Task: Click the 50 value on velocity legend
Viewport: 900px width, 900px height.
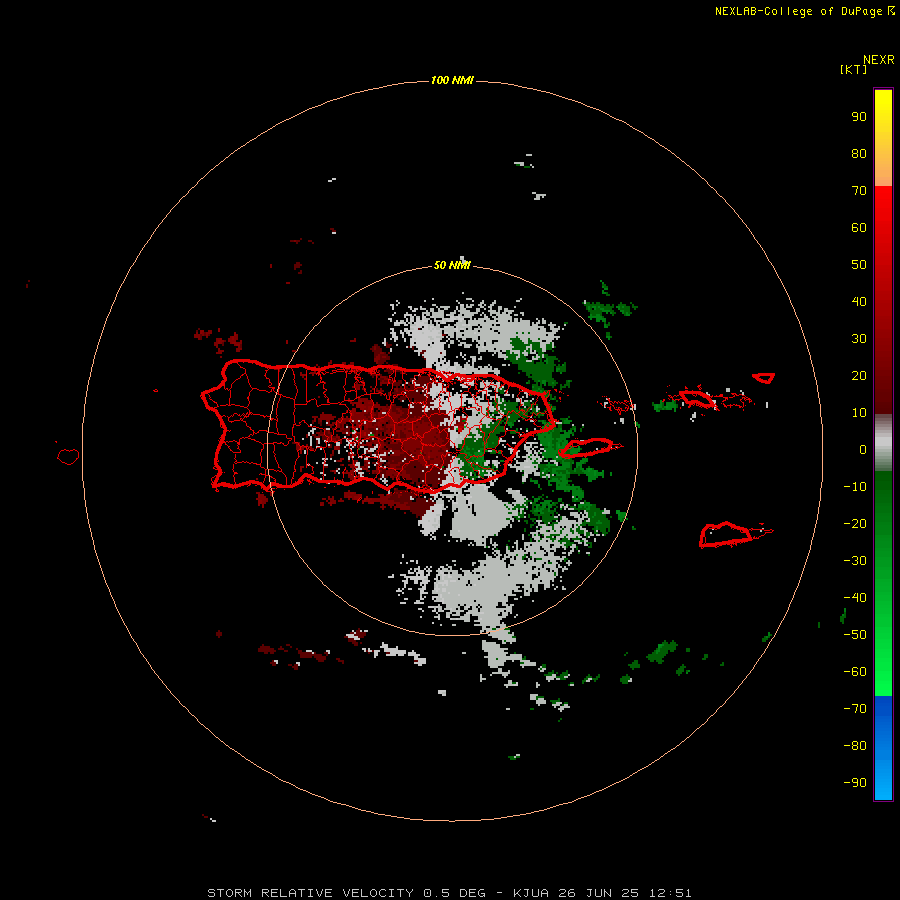Action: (x=859, y=265)
